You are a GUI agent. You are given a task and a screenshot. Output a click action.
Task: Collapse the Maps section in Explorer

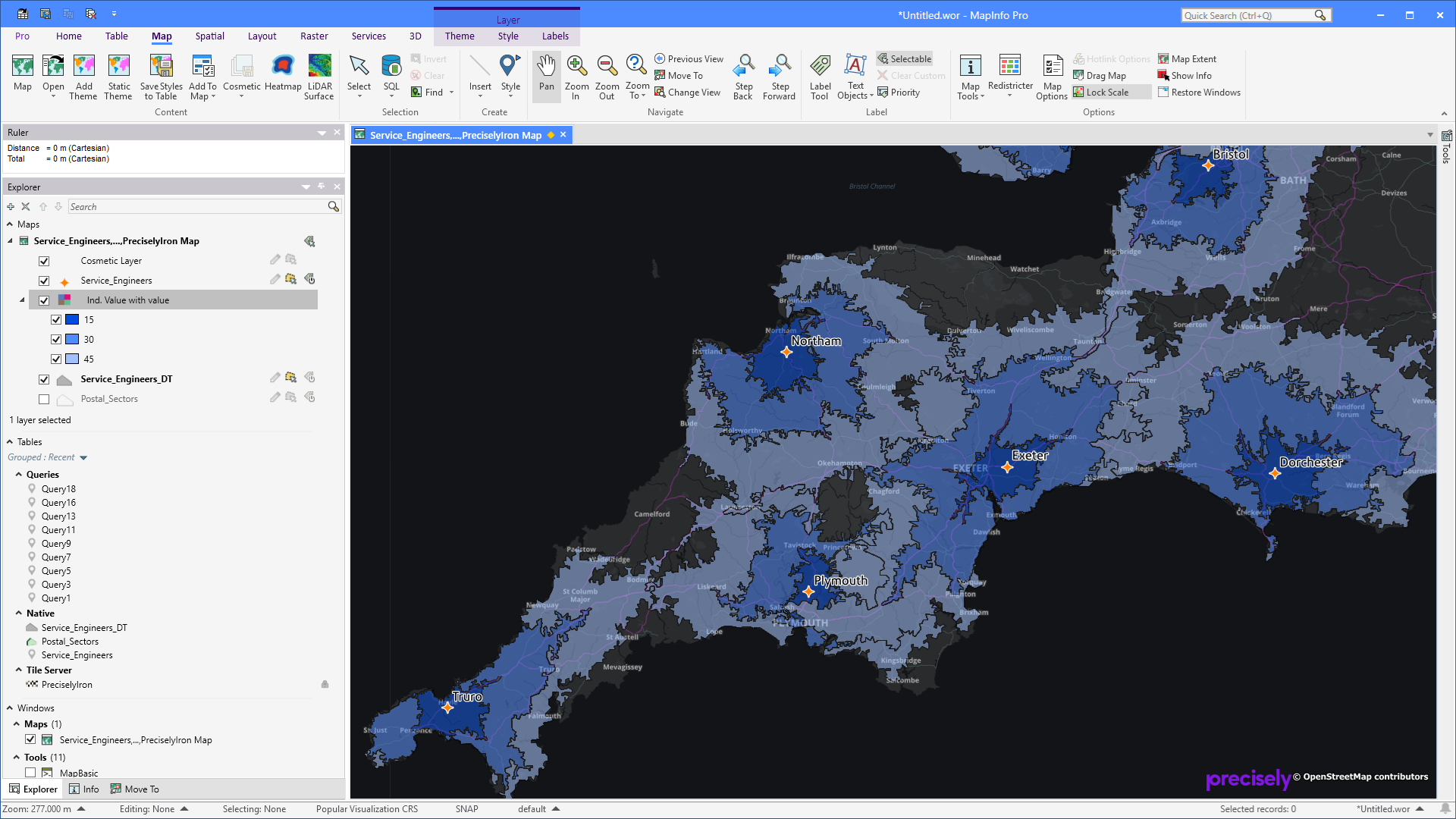[10, 224]
